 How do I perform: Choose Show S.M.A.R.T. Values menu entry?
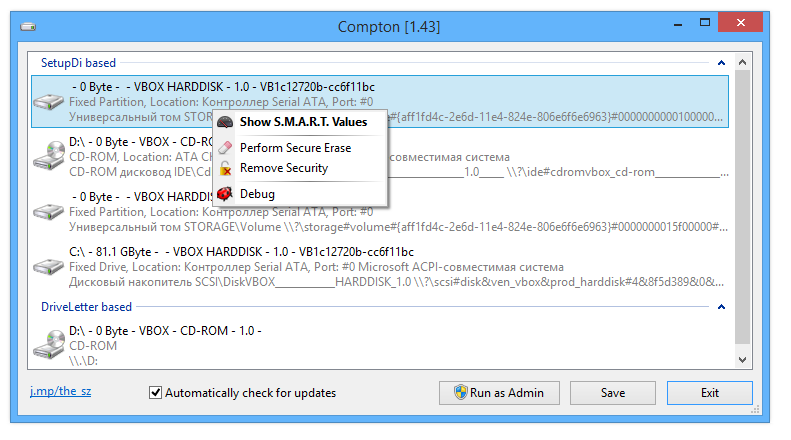[x=303, y=123]
